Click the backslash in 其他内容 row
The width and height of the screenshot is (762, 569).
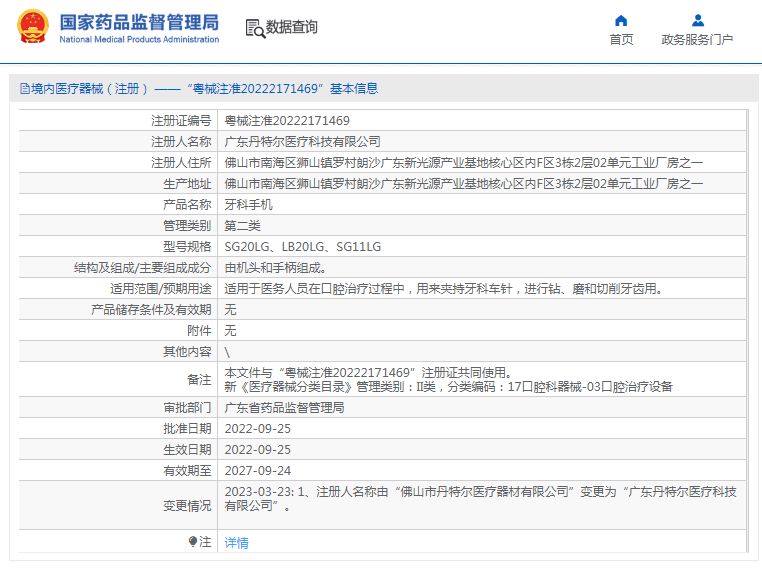tap(227, 352)
